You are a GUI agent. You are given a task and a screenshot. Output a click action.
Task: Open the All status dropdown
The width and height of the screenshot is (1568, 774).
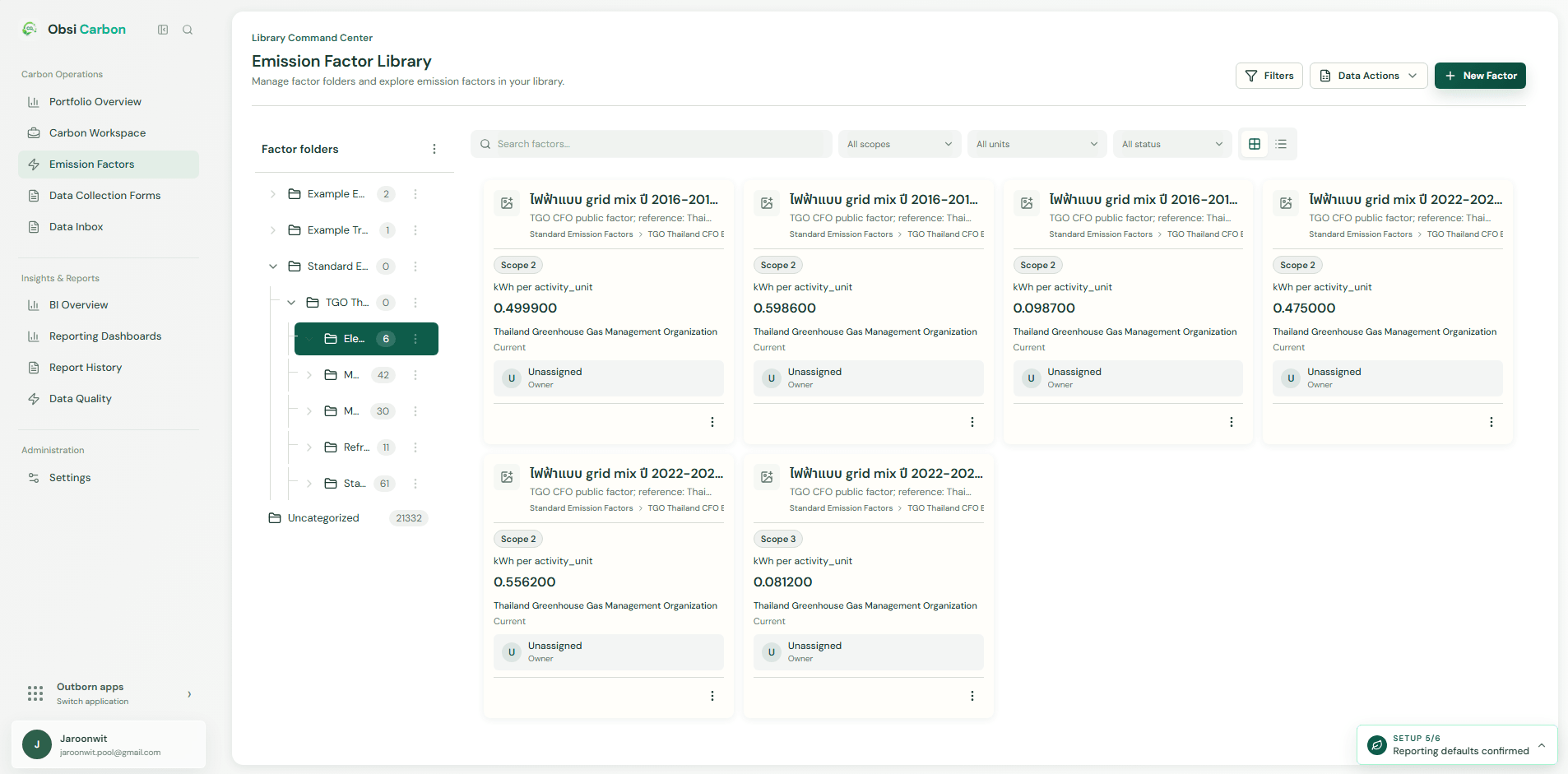tap(1172, 144)
